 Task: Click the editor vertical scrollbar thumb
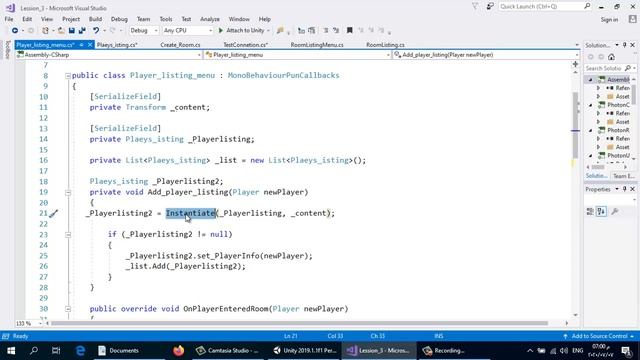pyautogui.click(x=576, y=125)
